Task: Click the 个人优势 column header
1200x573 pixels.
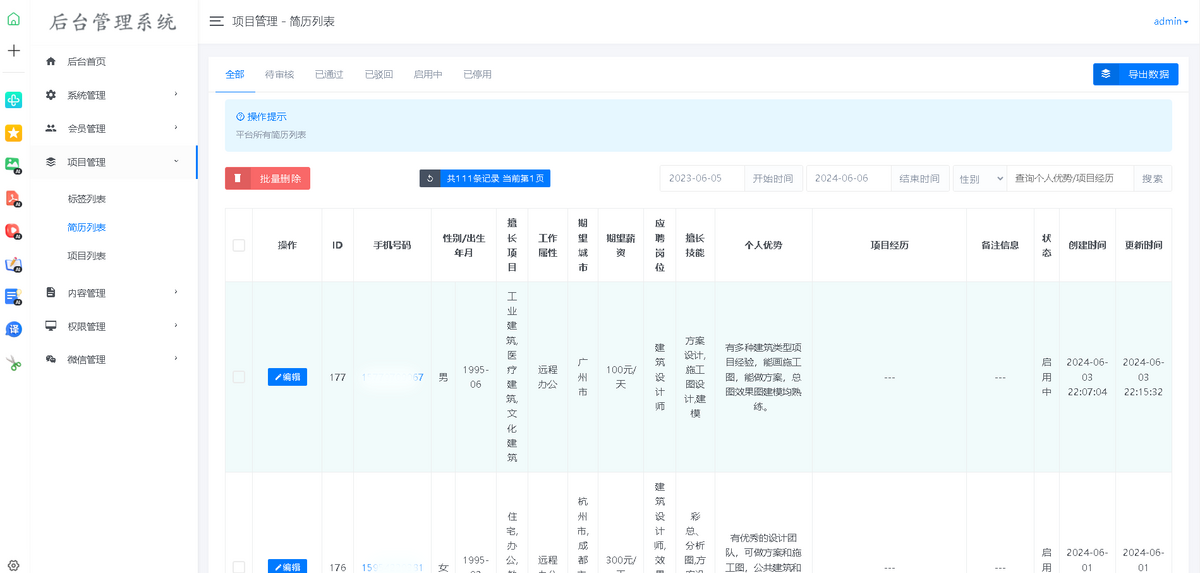Action: point(764,245)
